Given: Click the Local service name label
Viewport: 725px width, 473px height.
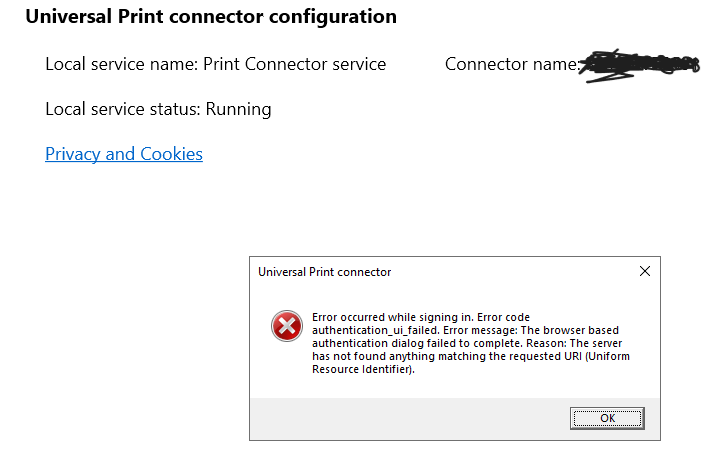Looking at the screenshot, I should [121, 64].
